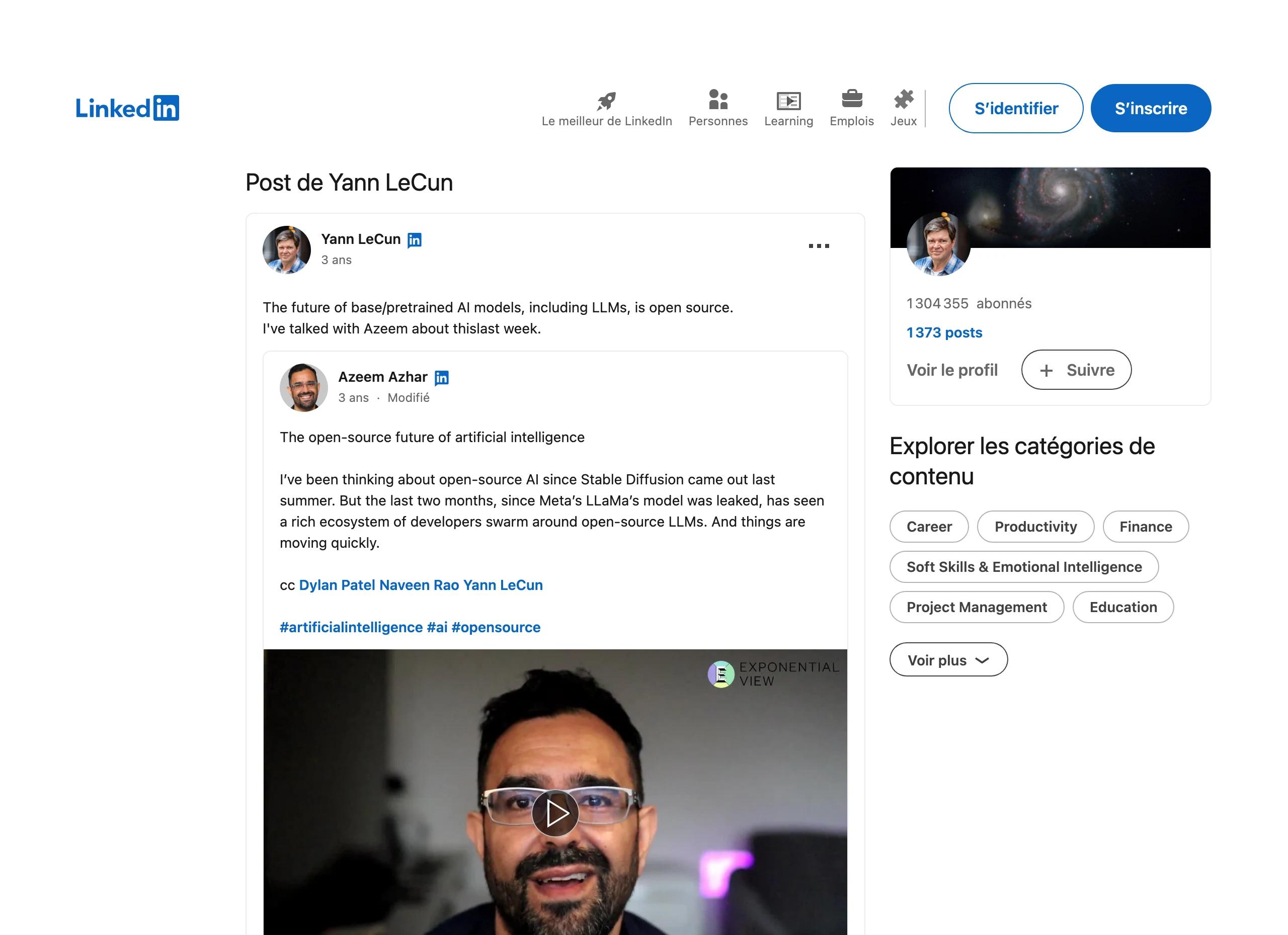Viewport: 1288px width, 935px height.
Task: Select Soft Skills & Emotional Intelligence category
Action: [x=1023, y=567]
